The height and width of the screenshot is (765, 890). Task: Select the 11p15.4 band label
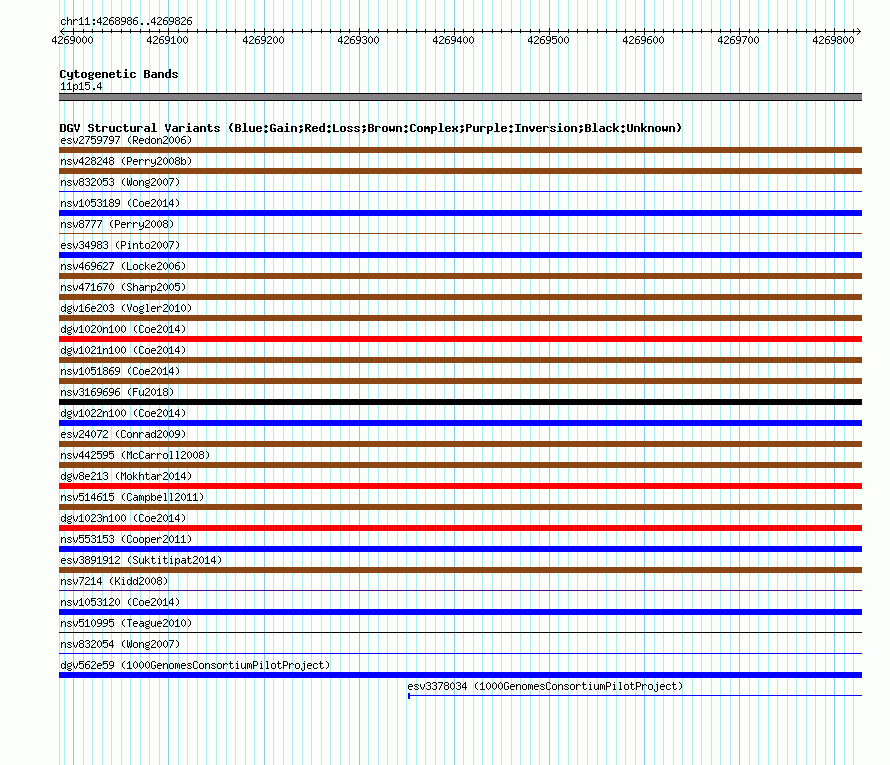pyautogui.click(x=81, y=86)
